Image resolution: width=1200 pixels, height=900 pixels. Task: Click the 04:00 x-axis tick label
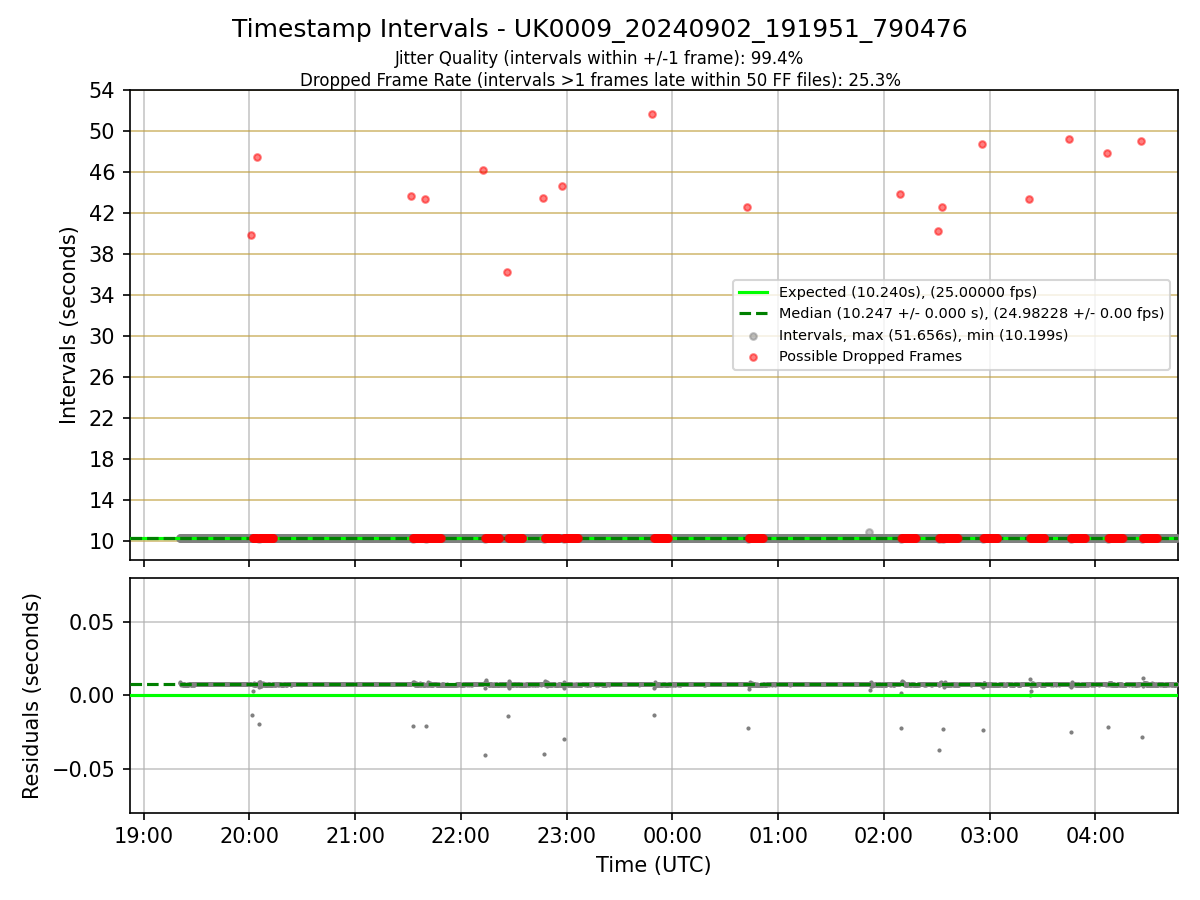point(1095,834)
